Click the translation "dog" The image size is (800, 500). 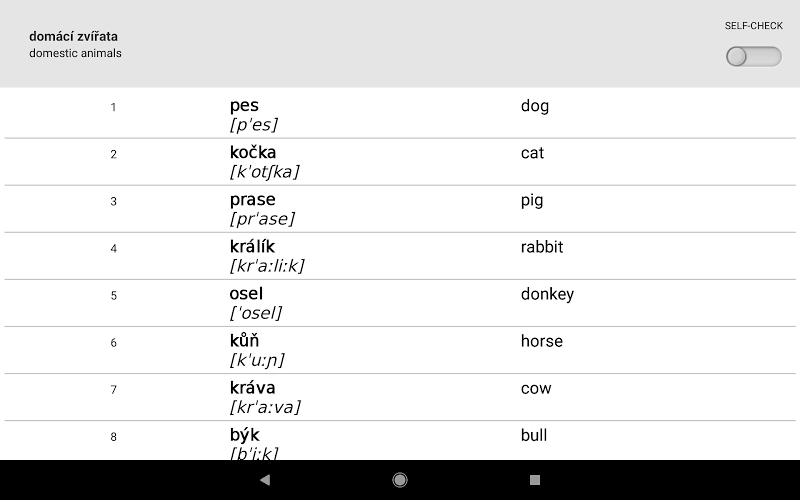(535, 106)
